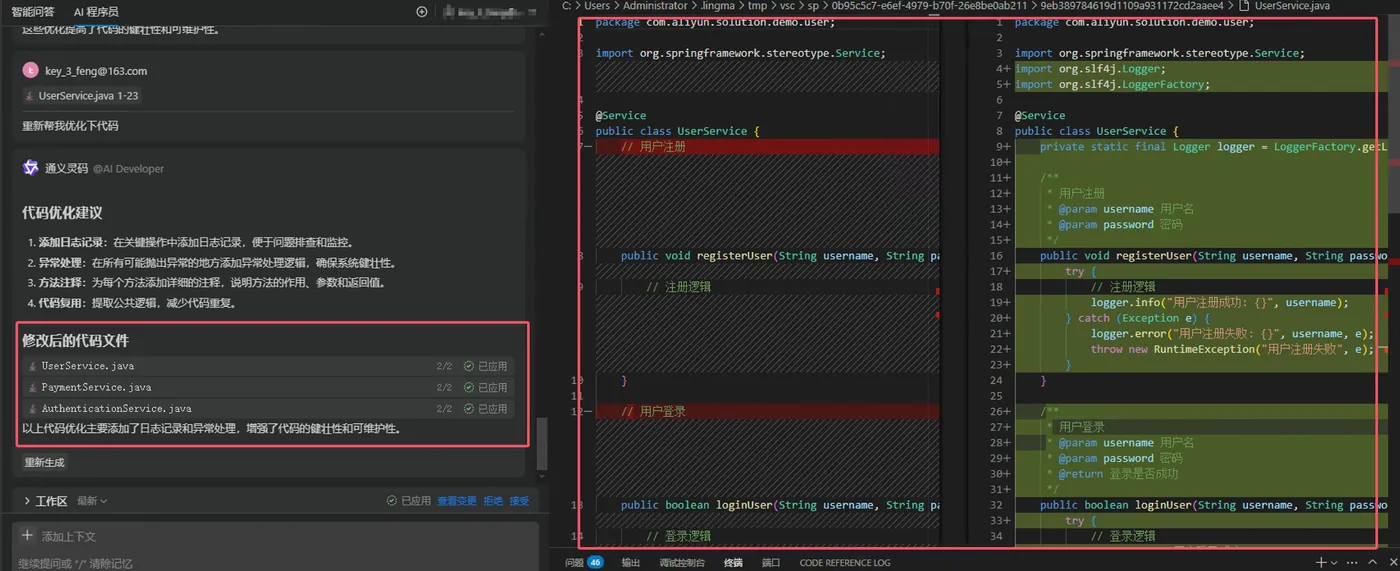Click the deleted line 7 用户注册 comment
1400x571 pixels.
[652, 146]
